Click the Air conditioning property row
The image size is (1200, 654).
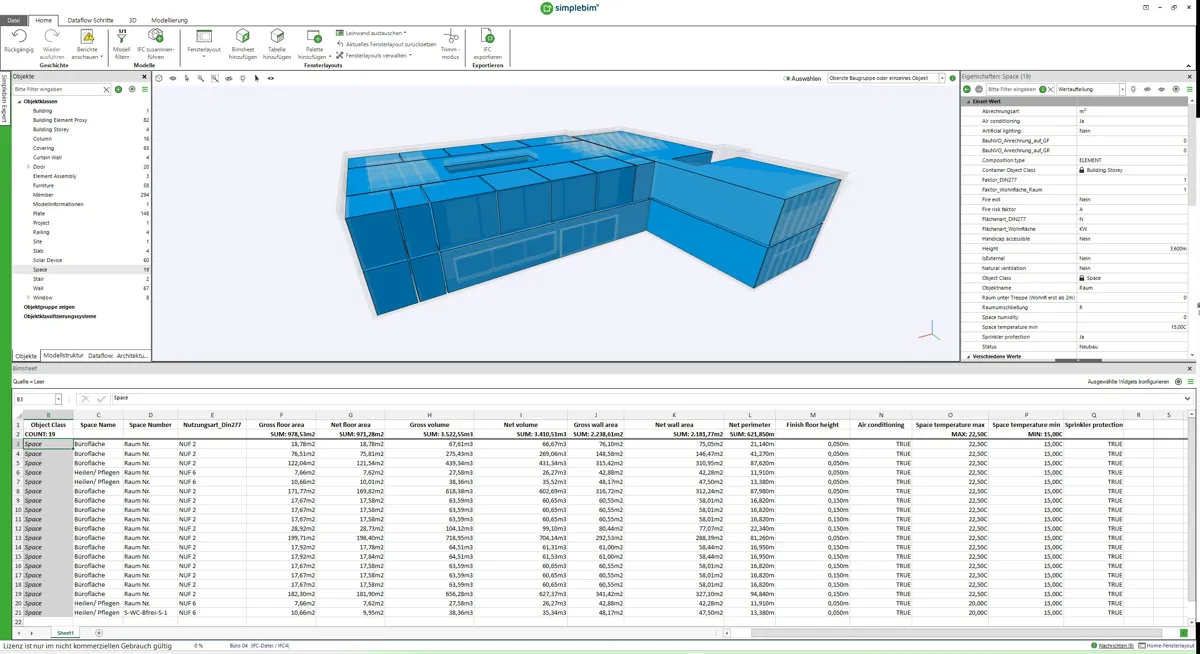point(1076,121)
